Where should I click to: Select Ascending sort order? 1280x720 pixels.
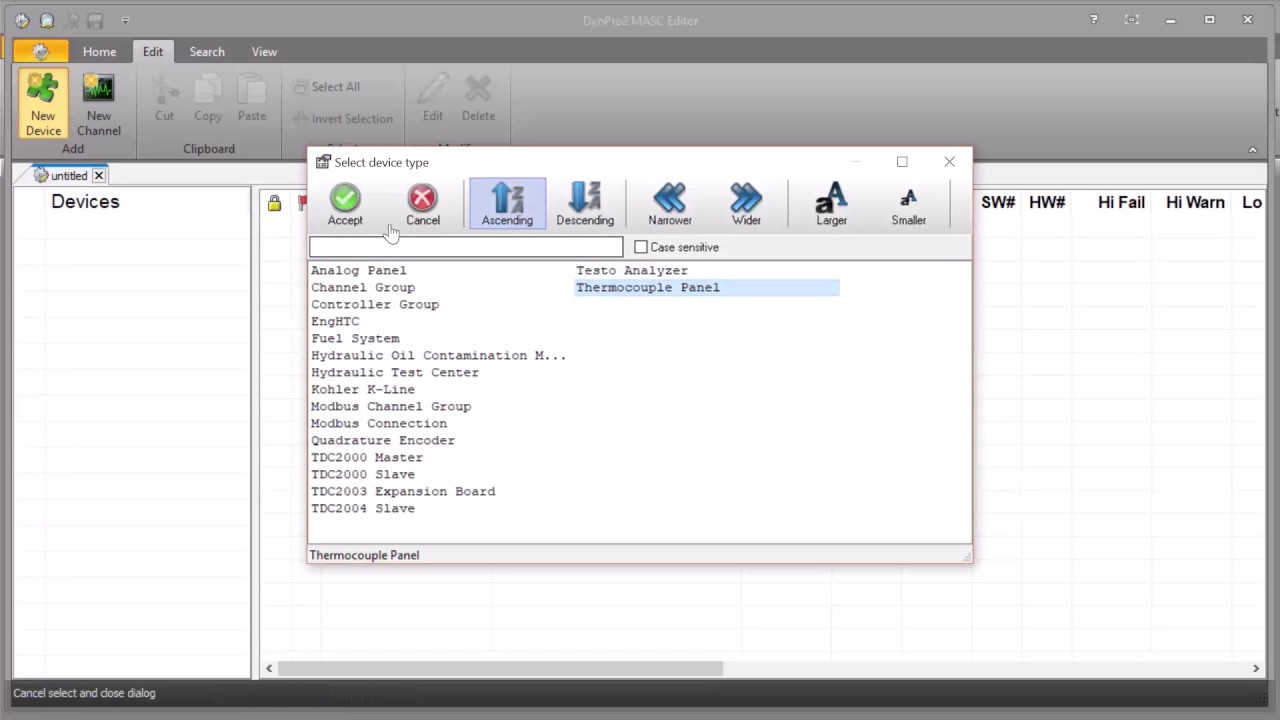coord(507,204)
